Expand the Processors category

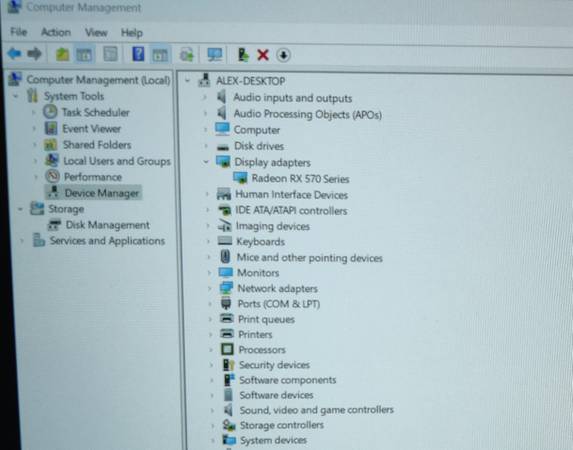pyautogui.click(x=210, y=349)
